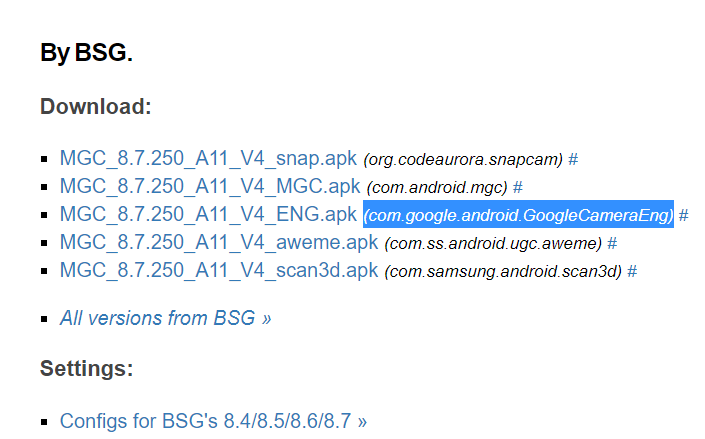
Task: Download the aweme.apk variant
Action: coord(218,242)
